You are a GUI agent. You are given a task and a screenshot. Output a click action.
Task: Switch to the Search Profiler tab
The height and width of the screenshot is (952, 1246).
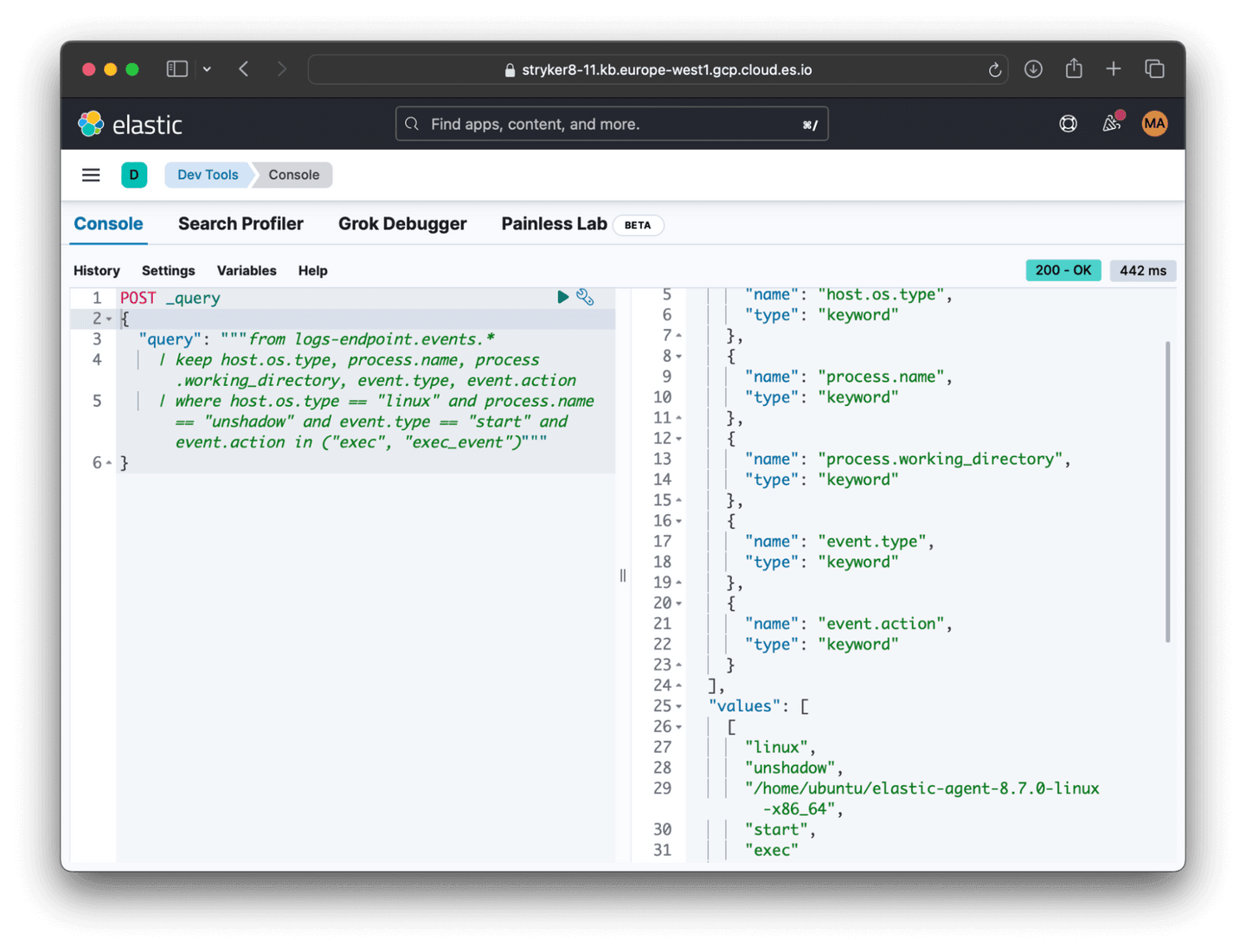241,224
